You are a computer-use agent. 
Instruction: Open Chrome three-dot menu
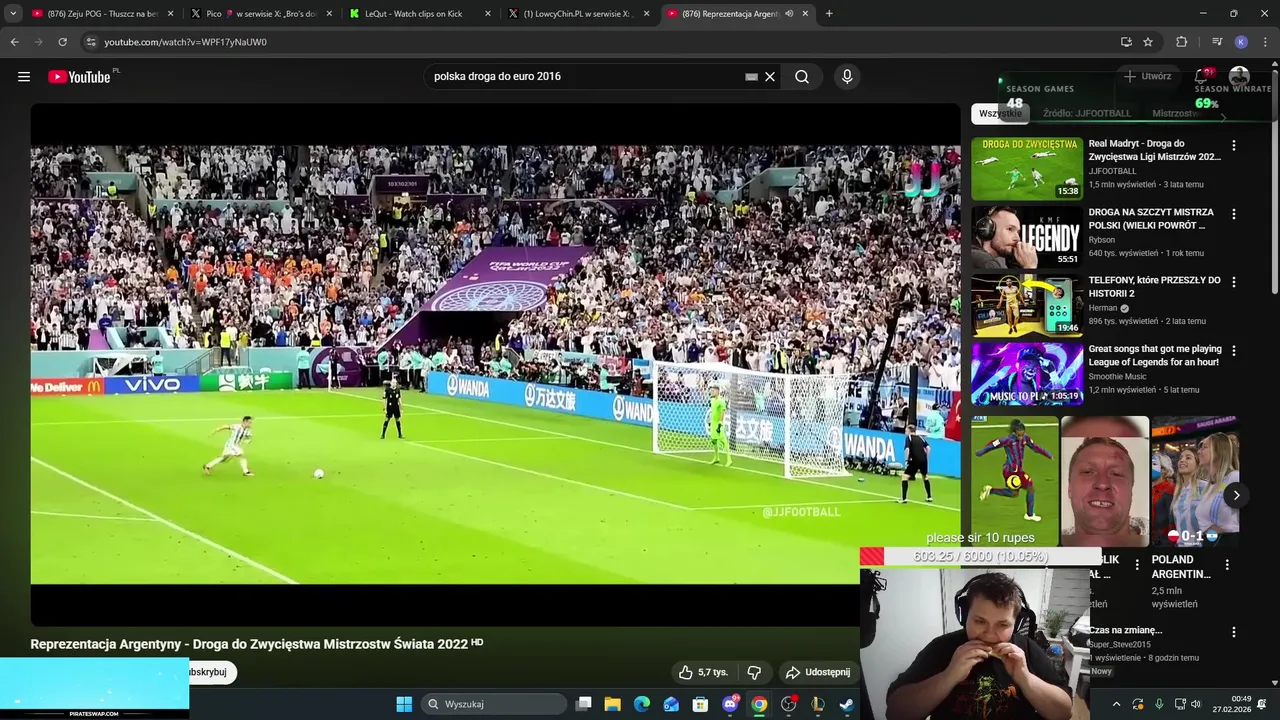pyautogui.click(x=1265, y=42)
